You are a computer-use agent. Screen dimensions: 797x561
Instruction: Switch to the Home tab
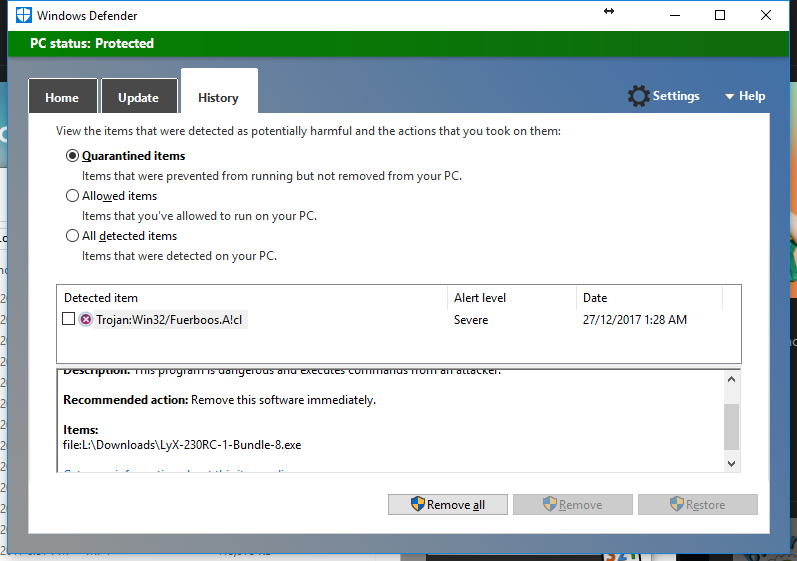click(63, 96)
